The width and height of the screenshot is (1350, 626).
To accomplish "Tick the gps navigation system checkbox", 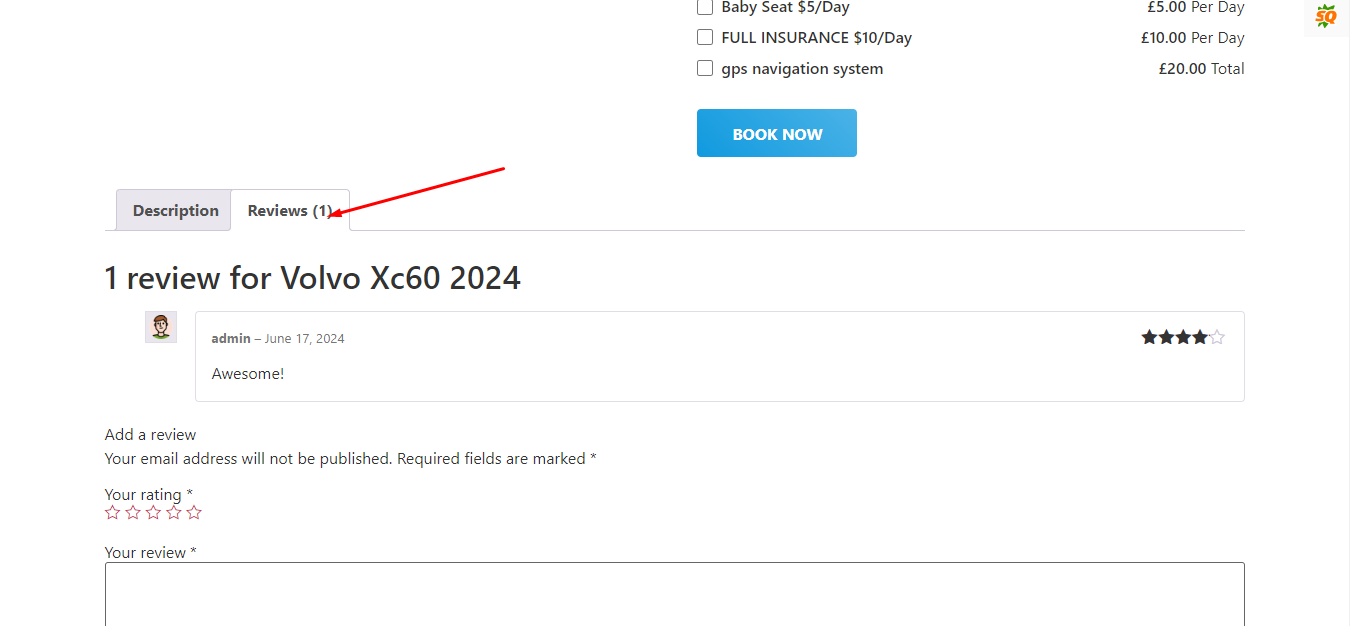I will point(705,69).
